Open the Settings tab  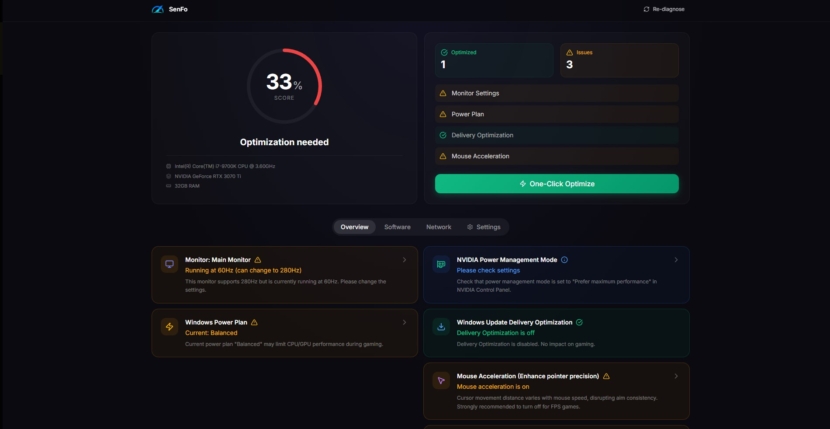[484, 227]
